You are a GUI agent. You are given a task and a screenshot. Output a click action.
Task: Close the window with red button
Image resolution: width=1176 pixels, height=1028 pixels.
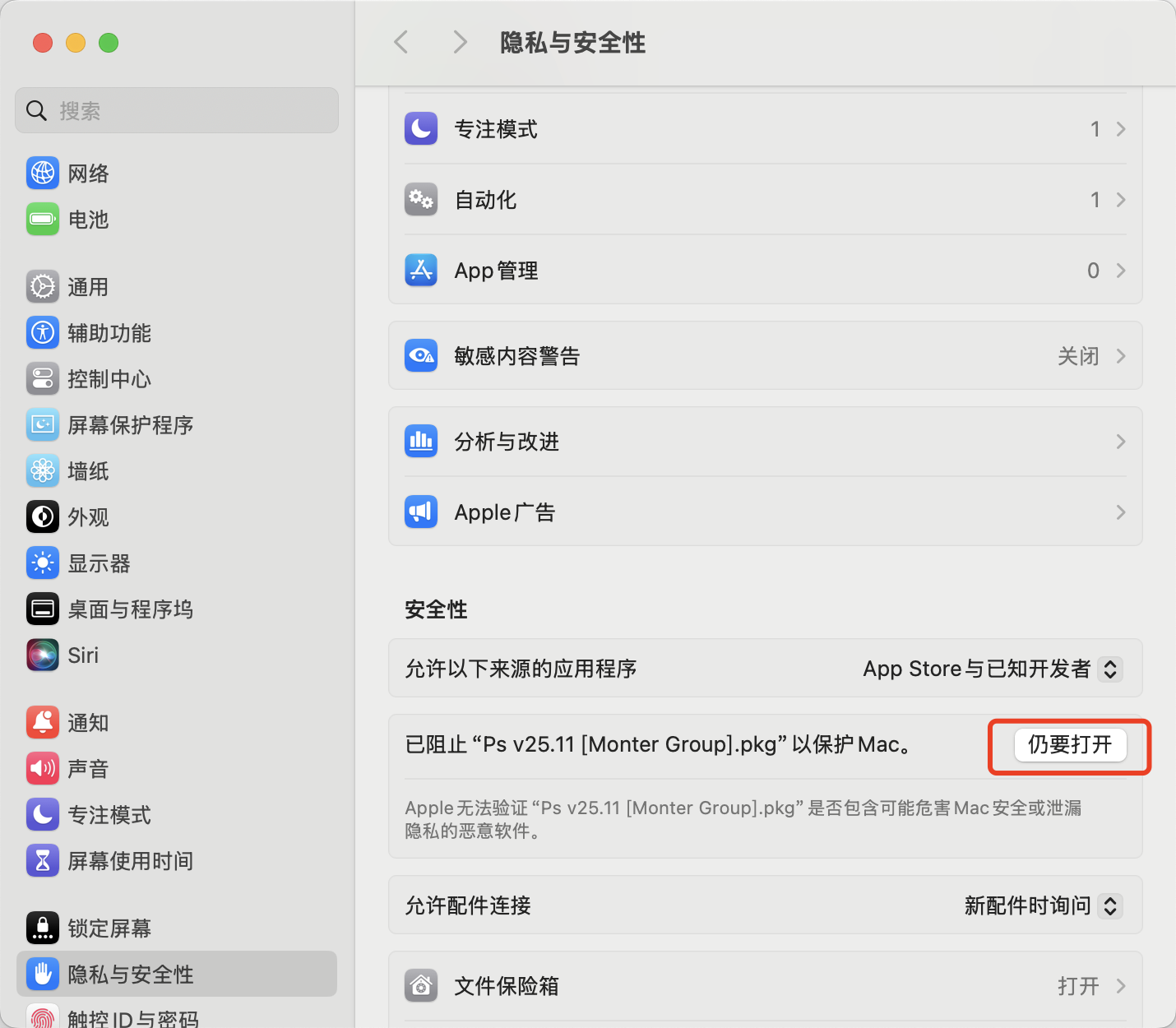tap(43, 43)
